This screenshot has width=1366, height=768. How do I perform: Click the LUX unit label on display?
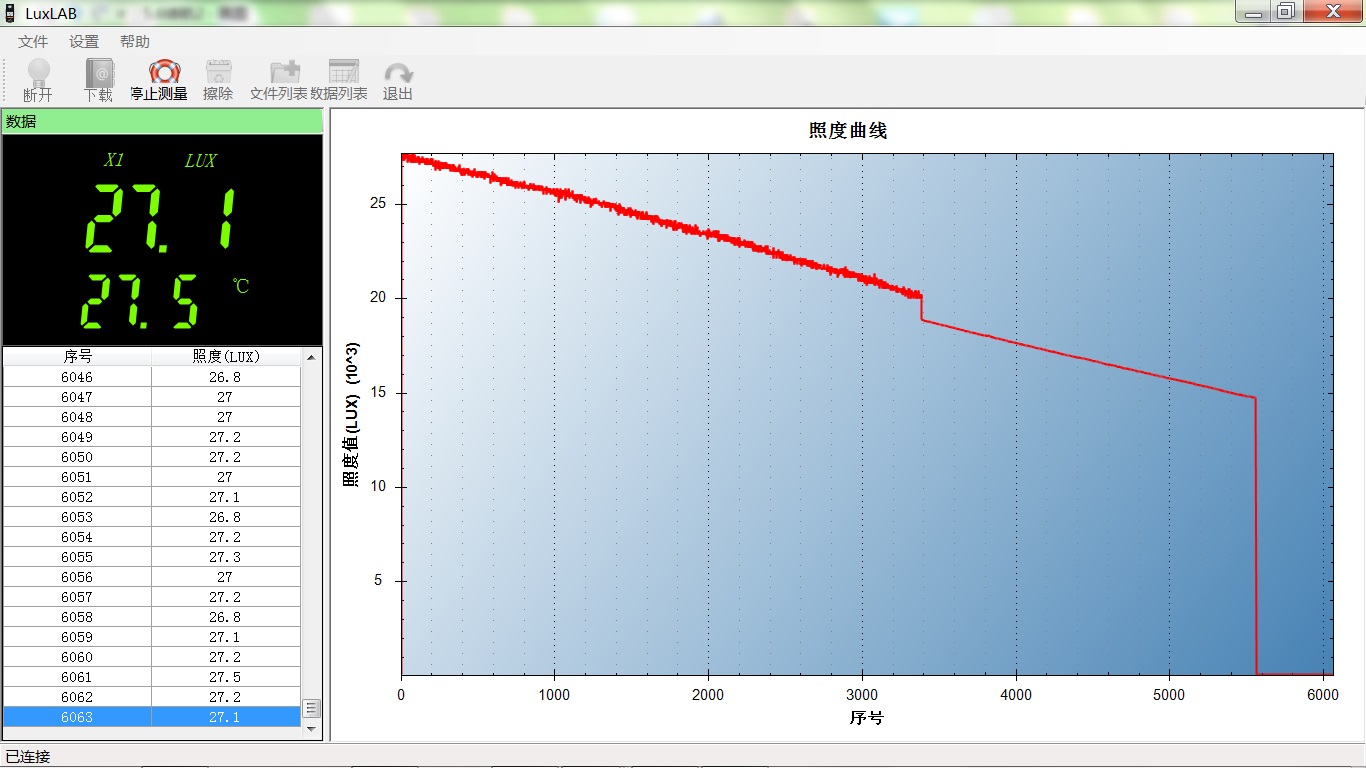[200, 160]
